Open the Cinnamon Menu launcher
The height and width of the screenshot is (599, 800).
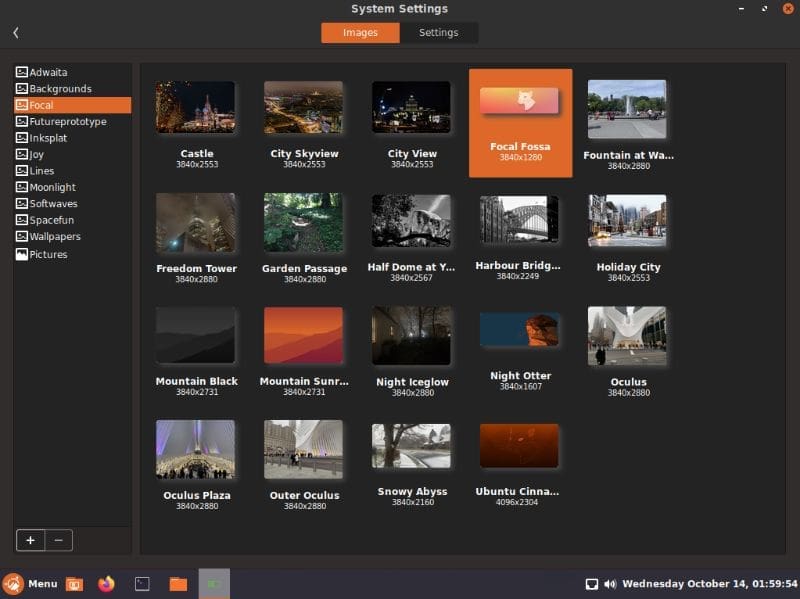[x=30, y=584]
